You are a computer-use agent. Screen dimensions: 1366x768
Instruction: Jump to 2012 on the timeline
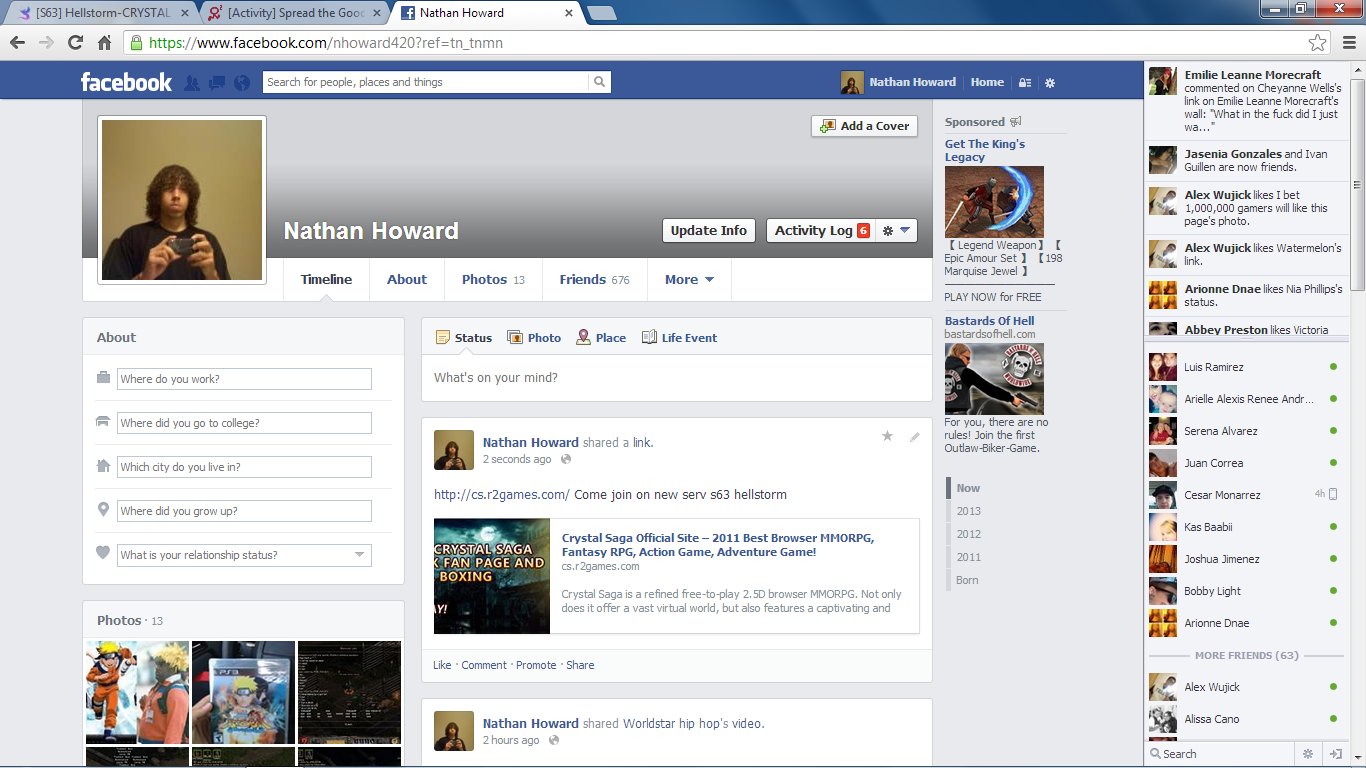(968, 534)
